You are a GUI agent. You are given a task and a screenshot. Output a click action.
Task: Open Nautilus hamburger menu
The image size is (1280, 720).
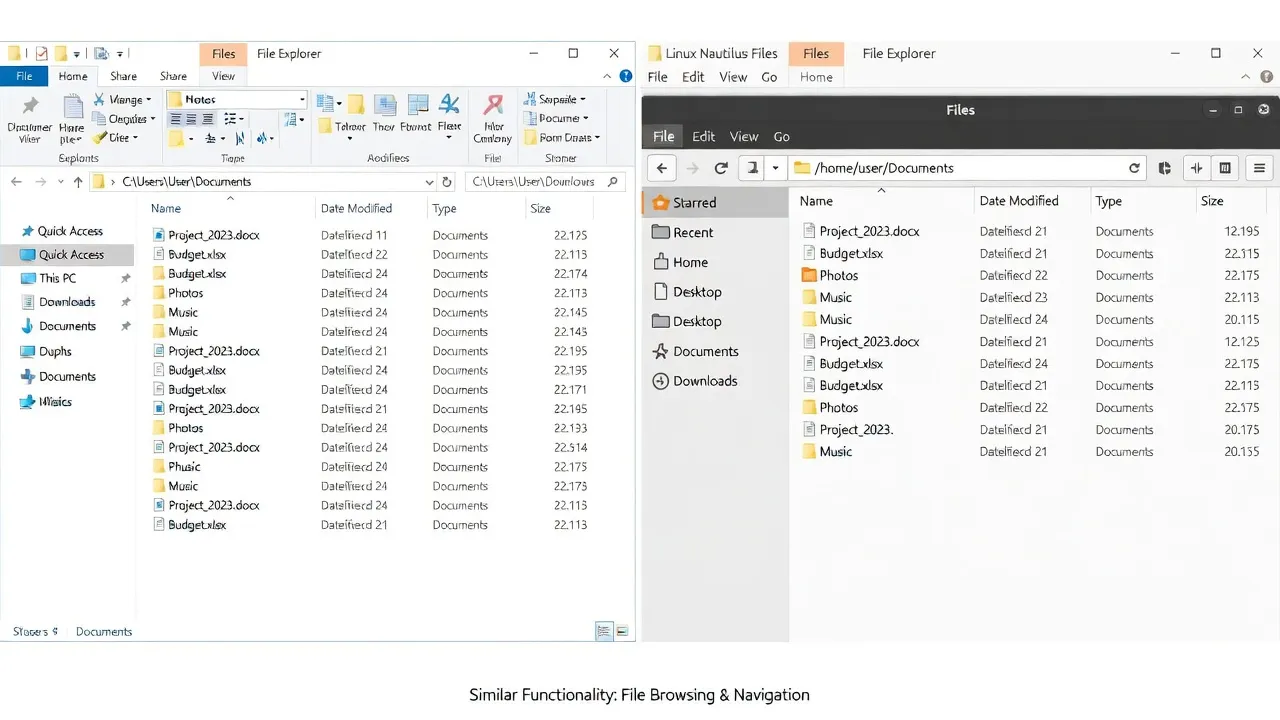pos(1259,168)
